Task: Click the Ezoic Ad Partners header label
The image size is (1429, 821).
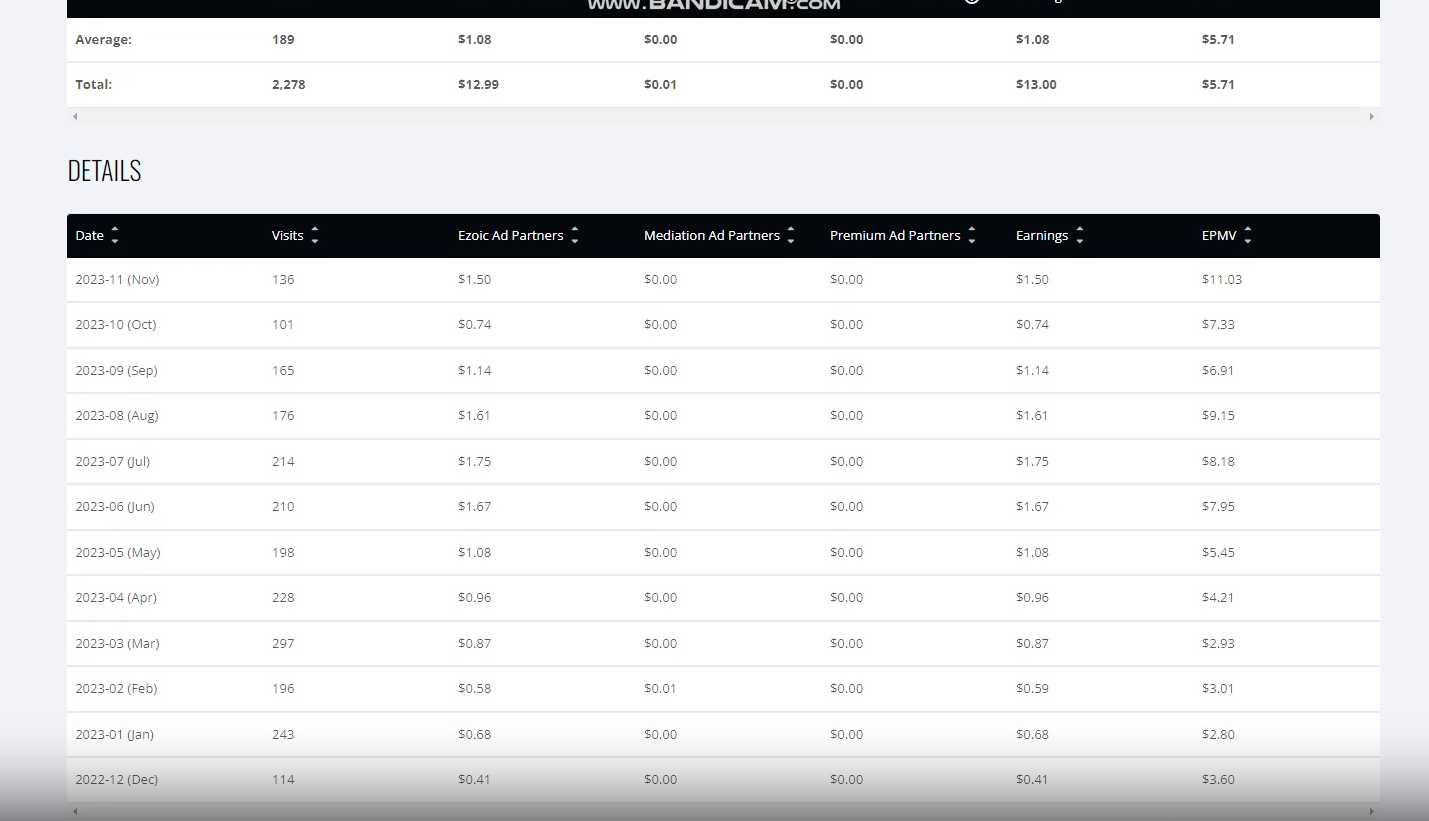Action: point(511,236)
